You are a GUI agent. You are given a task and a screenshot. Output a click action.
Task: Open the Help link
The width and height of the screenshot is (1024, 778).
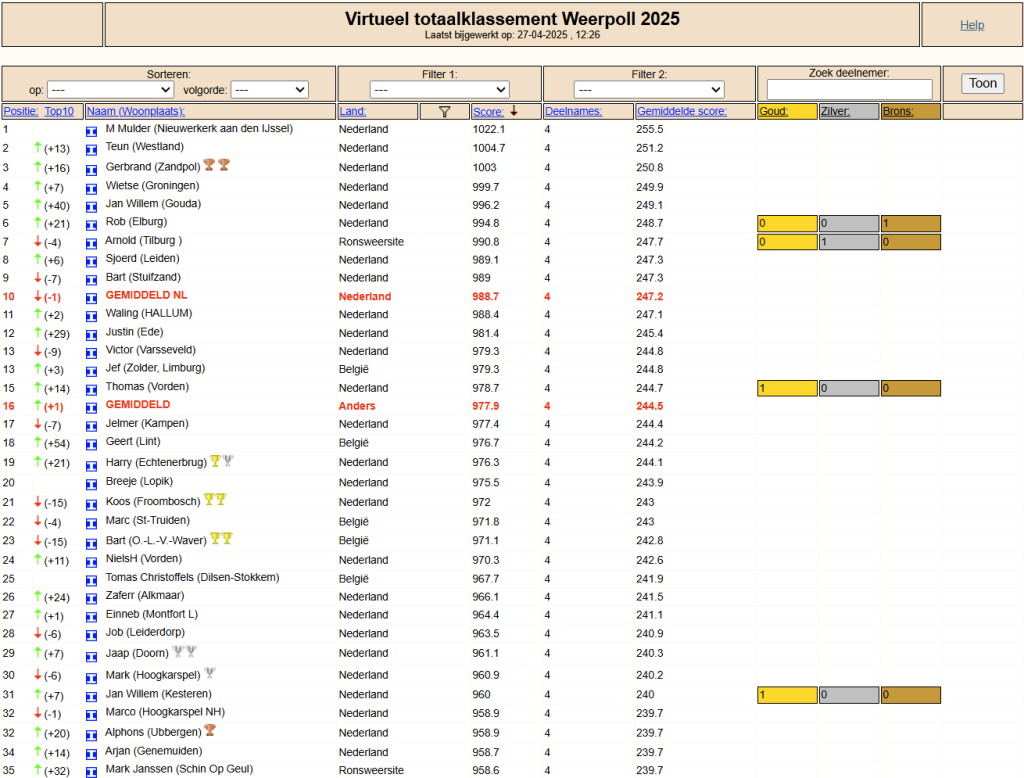click(972, 25)
